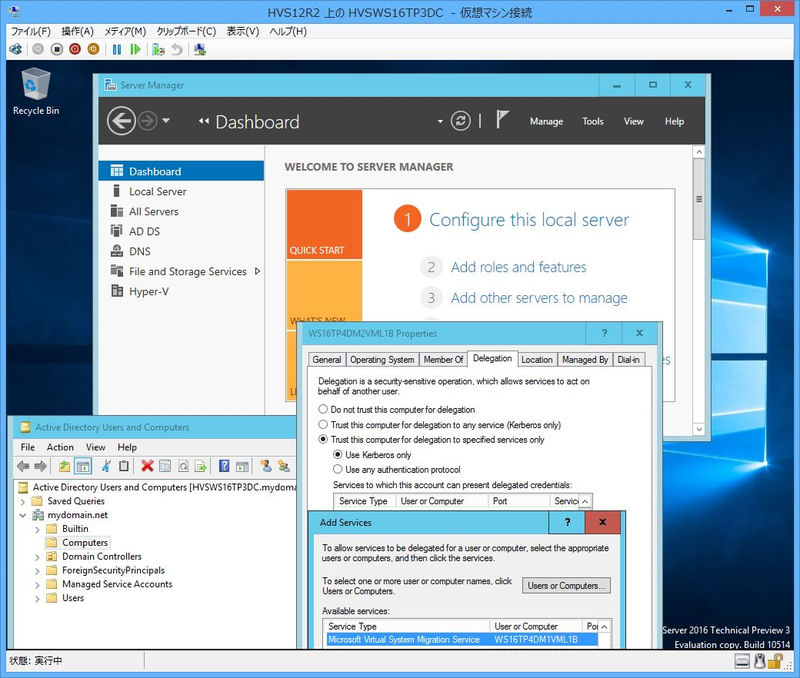
Task: Click the Turn Off (stop) VM icon
Action: (x=57, y=49)
